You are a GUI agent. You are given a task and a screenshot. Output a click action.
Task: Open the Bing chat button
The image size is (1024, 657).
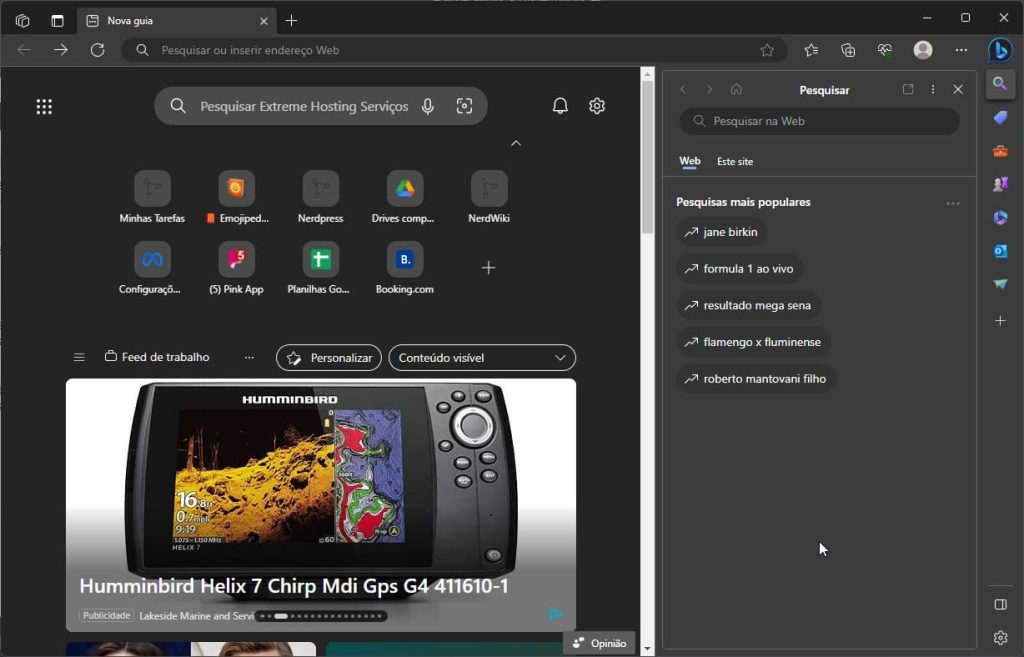[x=1000, y=50]
